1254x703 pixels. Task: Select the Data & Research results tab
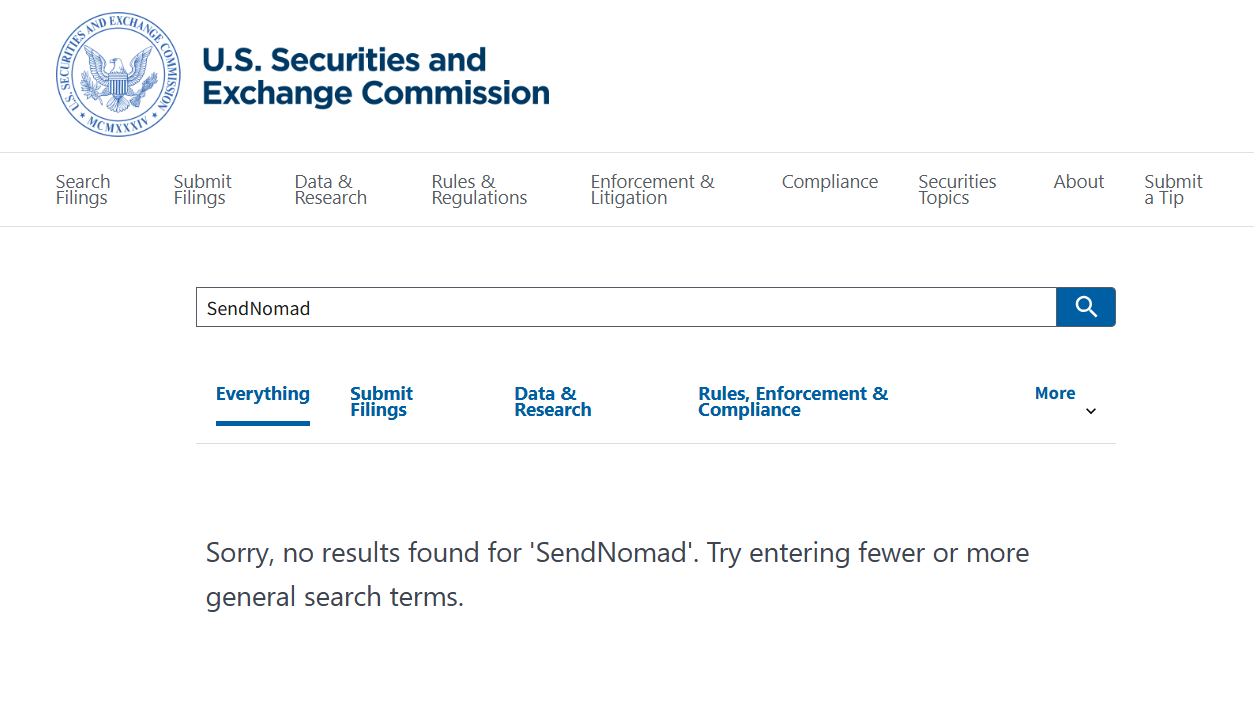click(552, 401)
